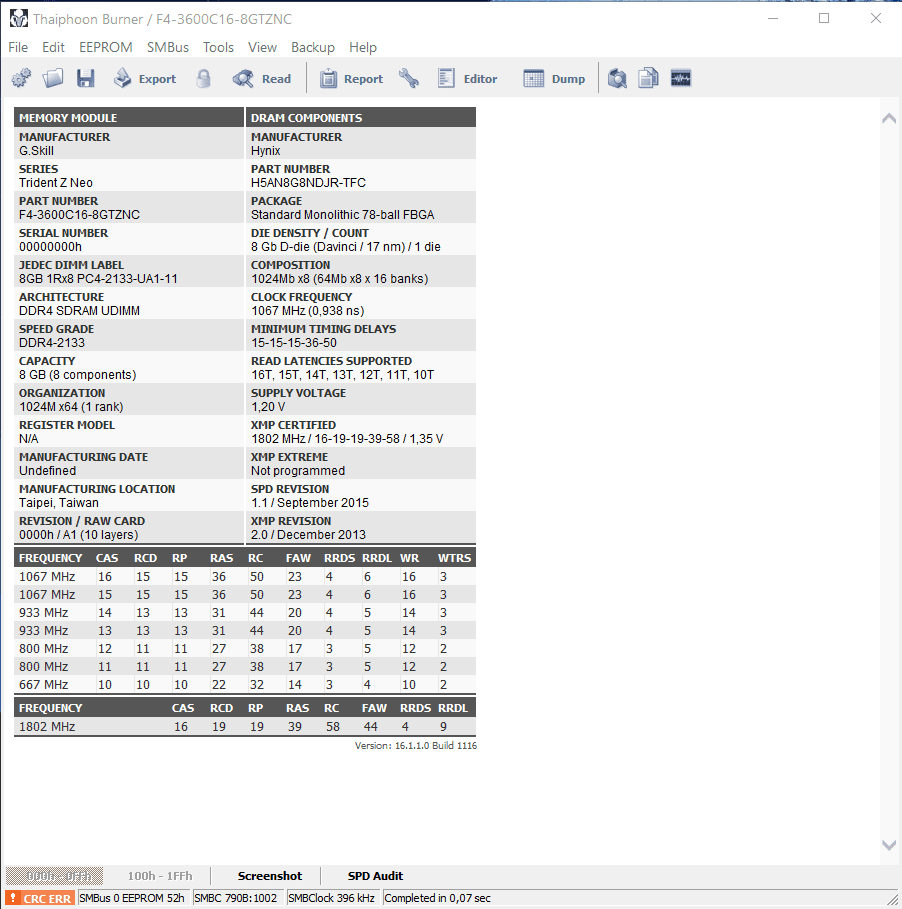Viewport: 902px width, 909px height.
Task: Click the Thaiphoon Burner app icon in title bar
Action: coord(19,19)
